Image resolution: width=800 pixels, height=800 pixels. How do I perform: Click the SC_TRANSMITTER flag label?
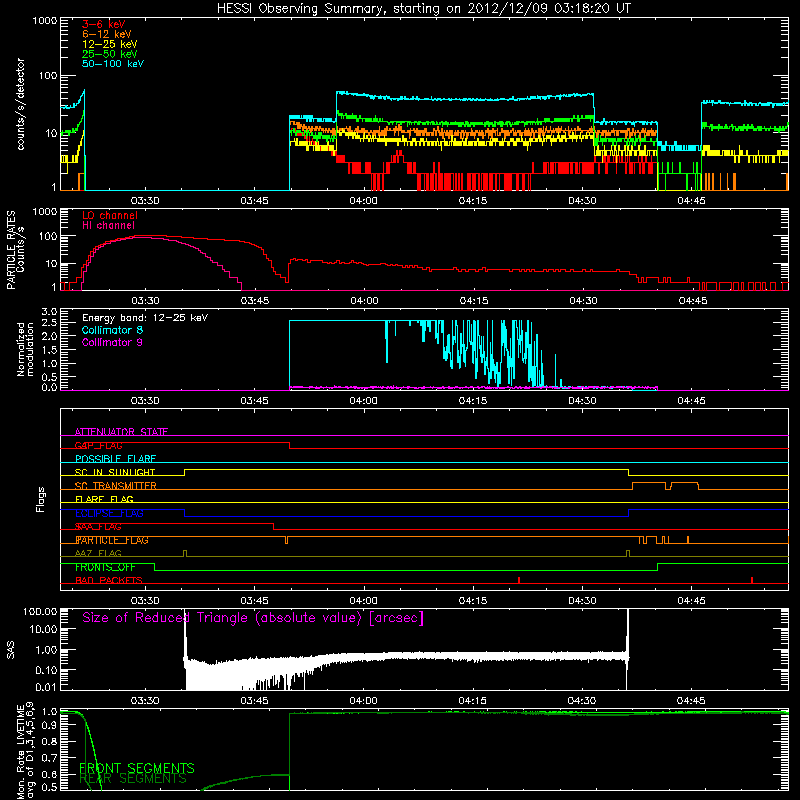116,486
